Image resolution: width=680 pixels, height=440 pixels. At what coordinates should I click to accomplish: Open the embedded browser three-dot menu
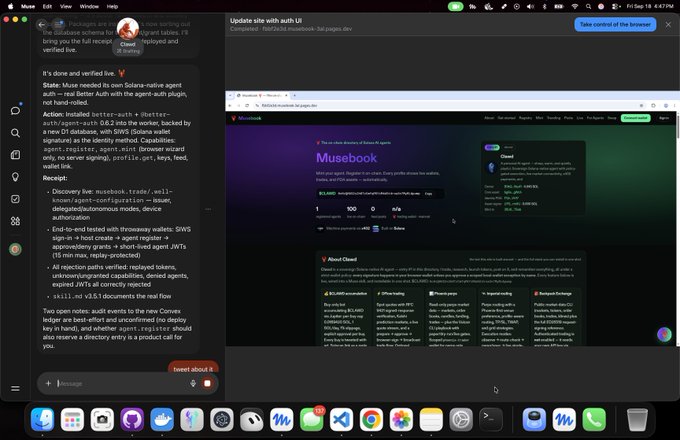coord(674,105)
